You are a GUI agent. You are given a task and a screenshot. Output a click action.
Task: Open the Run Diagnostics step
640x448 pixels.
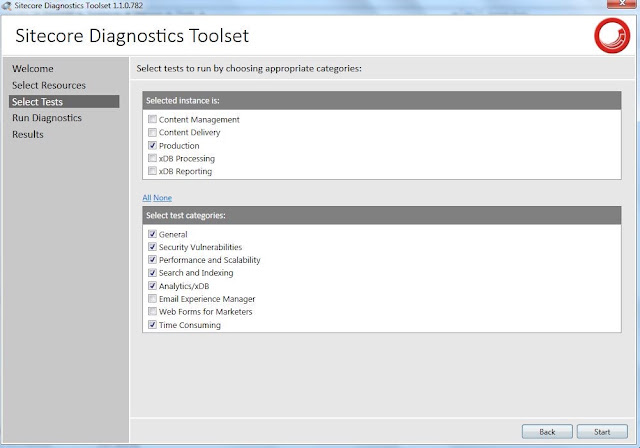click(x=47, y=118)
